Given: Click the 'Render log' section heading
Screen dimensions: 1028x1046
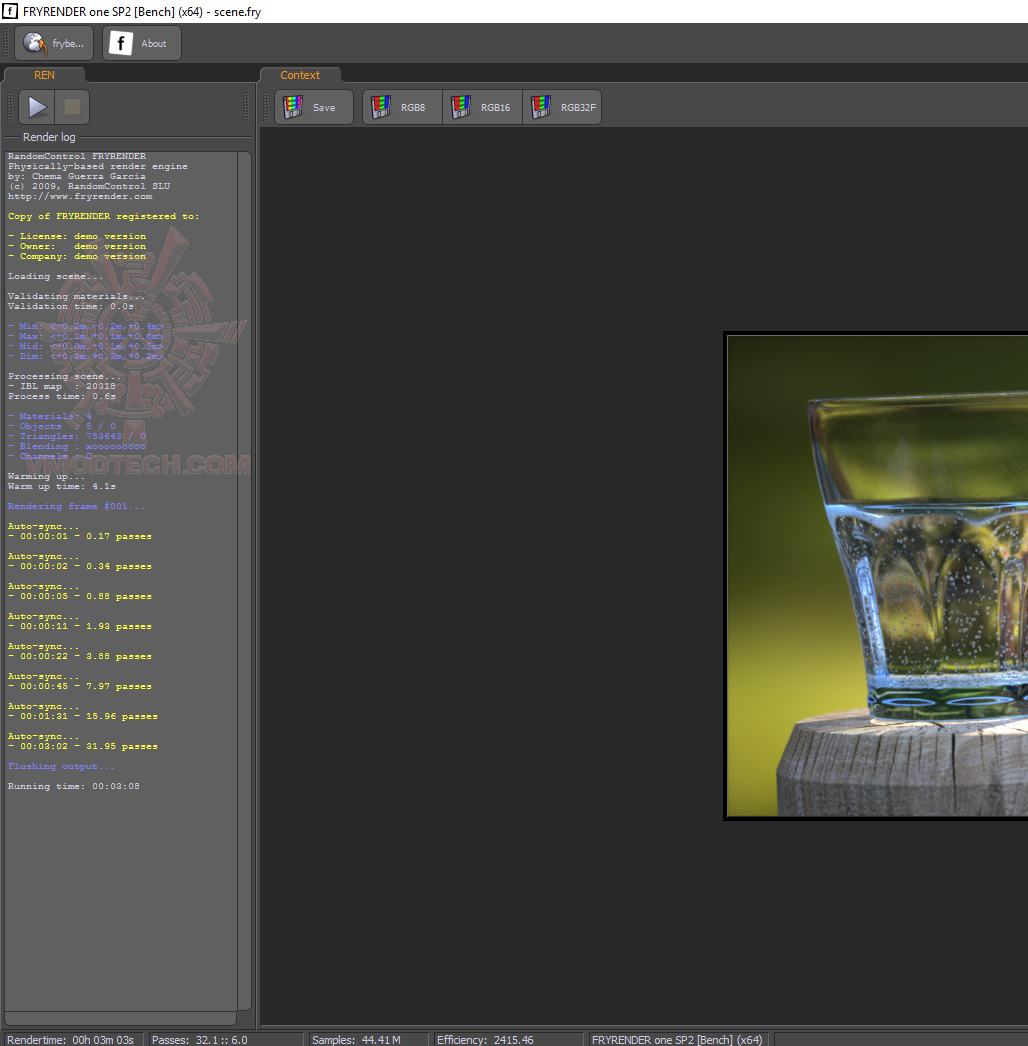Looking at the screenshot, I should (x=49, y=137).
